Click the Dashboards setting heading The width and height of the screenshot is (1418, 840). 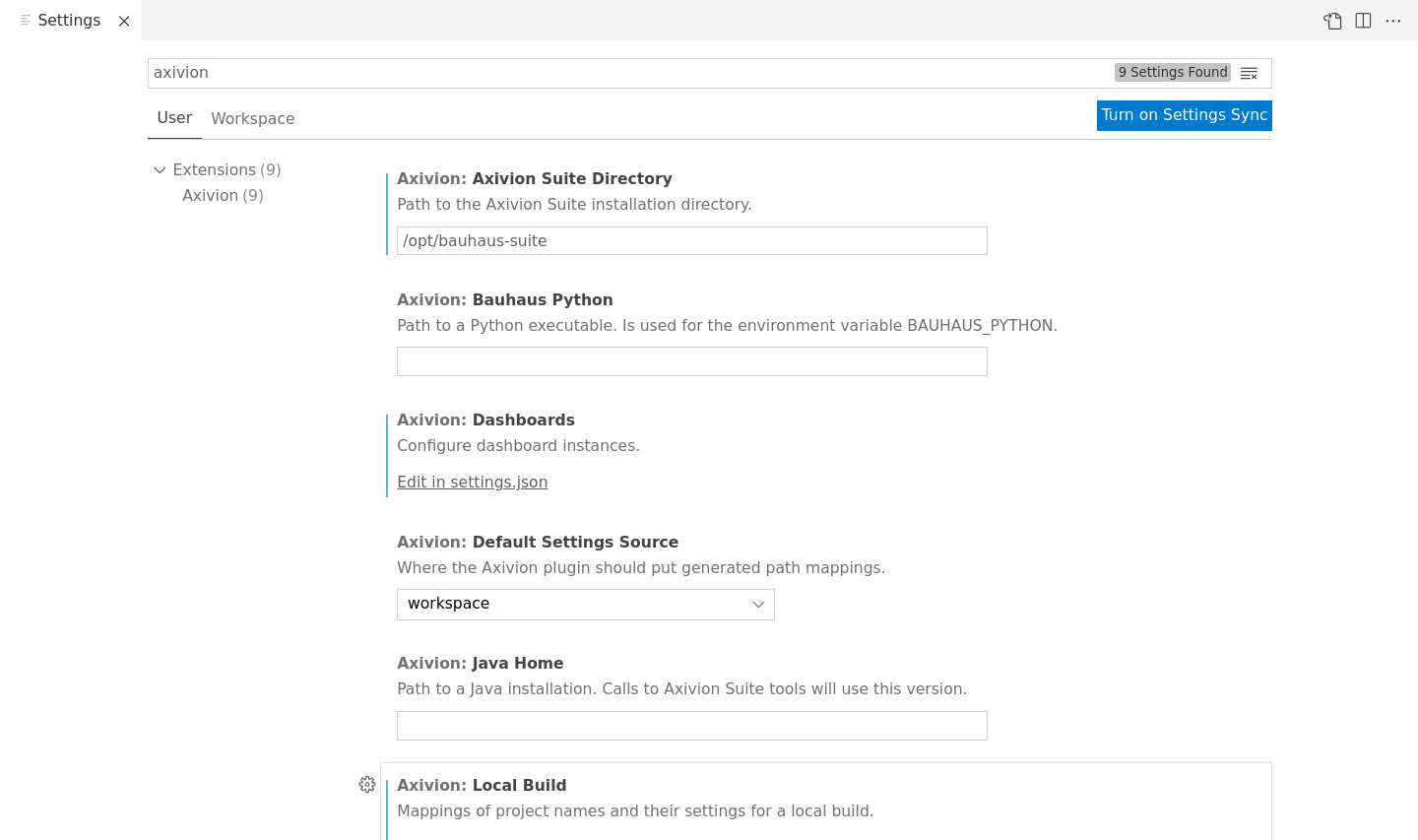click(485, 420)
